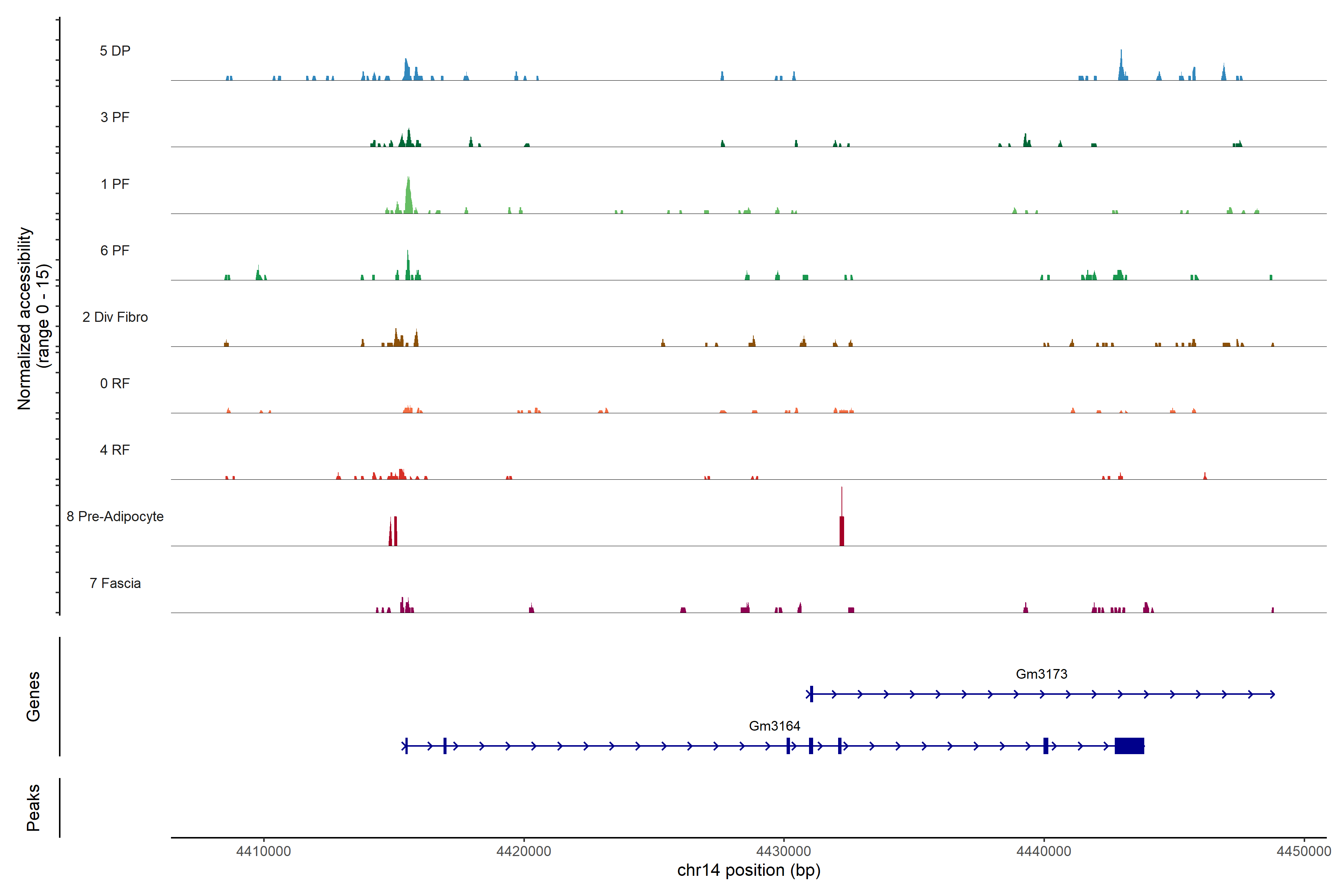Click the 8 Pre-Adipocyte track label
Image resolution: width=1344 pixels, height=896 pixels.
(x=115, y=517)
